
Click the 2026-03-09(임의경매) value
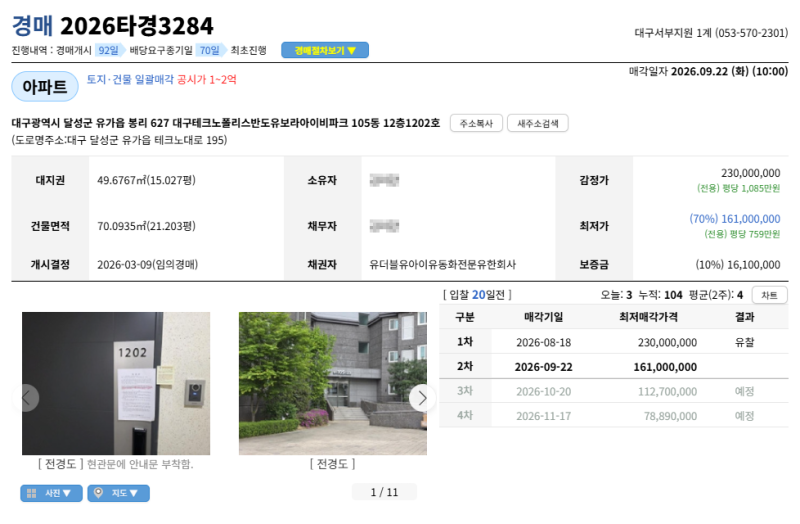(x=147, y=264)
